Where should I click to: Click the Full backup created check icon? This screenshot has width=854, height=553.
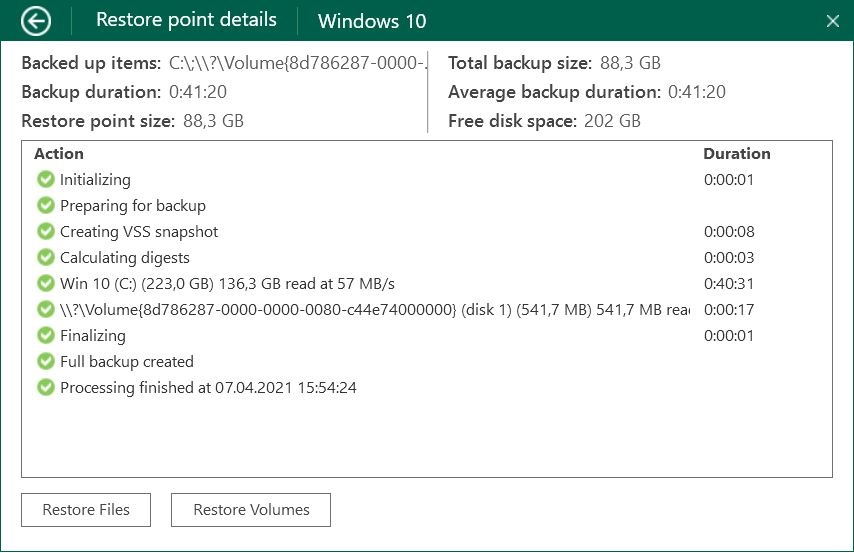46,361
